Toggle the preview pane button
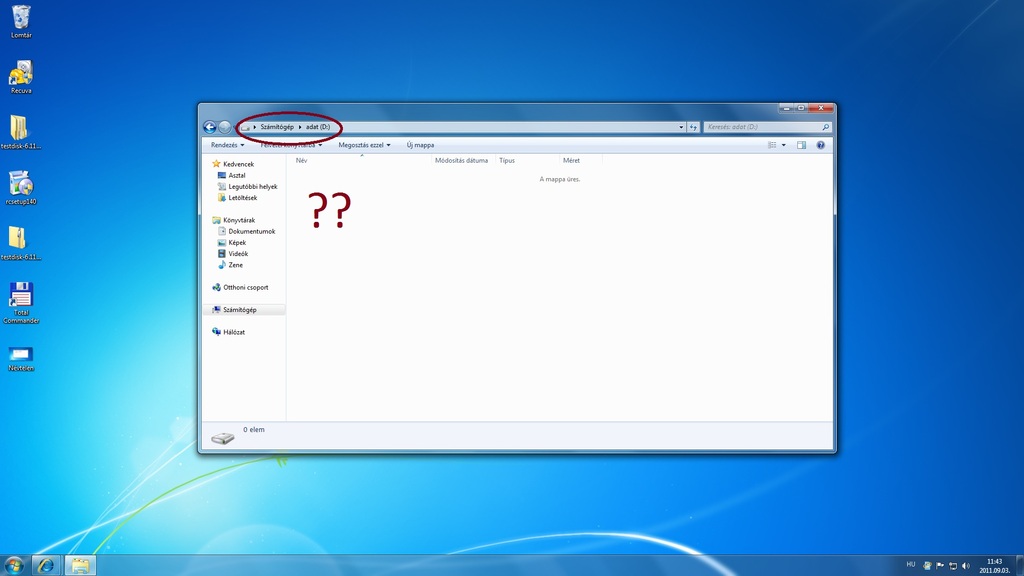 (801, 145)
